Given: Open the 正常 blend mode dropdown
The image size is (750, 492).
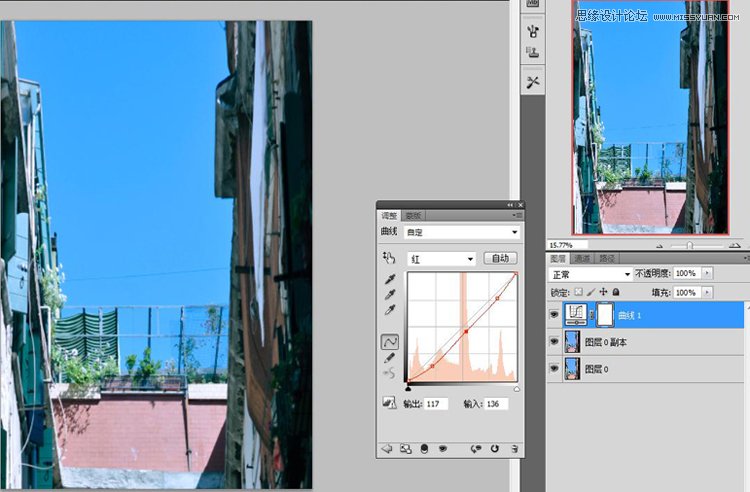Looking at the screenshot, I should click(x=591, y=273).
